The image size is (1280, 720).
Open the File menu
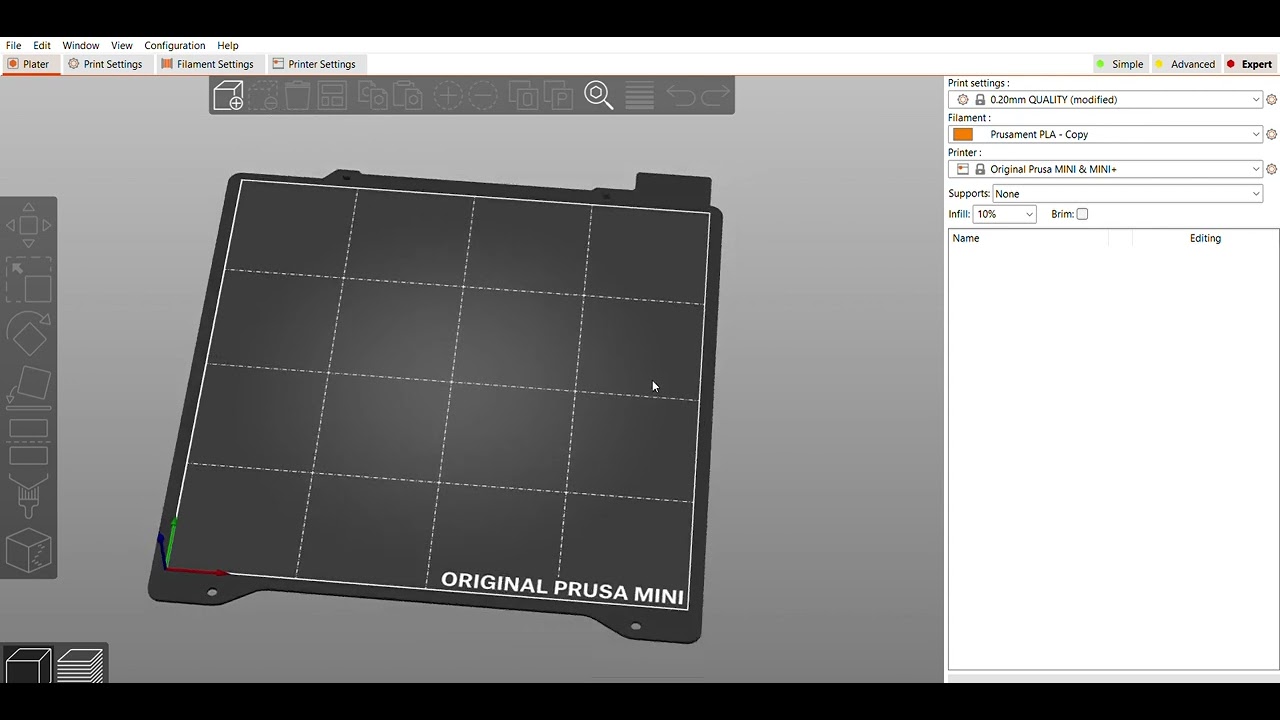[x=14, y=45]
